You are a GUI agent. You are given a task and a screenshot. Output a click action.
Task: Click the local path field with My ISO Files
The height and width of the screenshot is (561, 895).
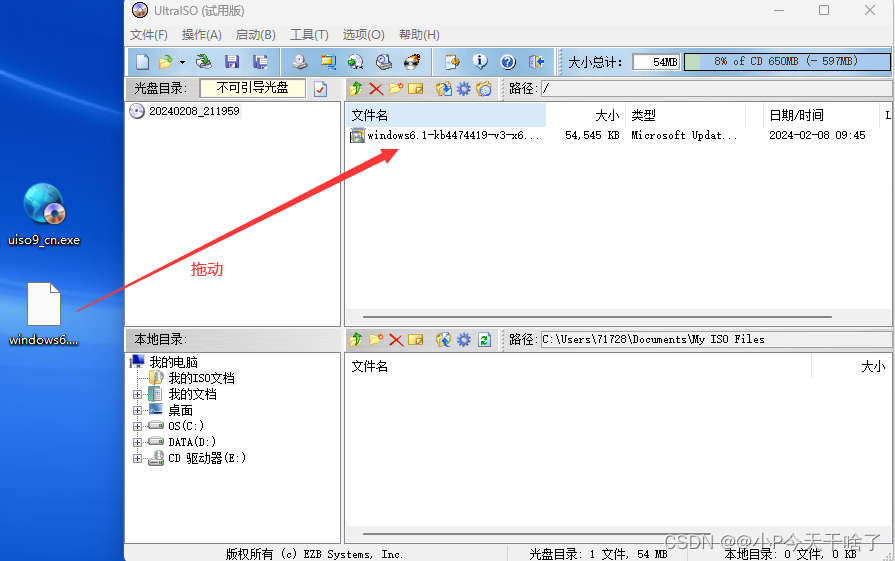pyautogui.click(x=716, y=340)
